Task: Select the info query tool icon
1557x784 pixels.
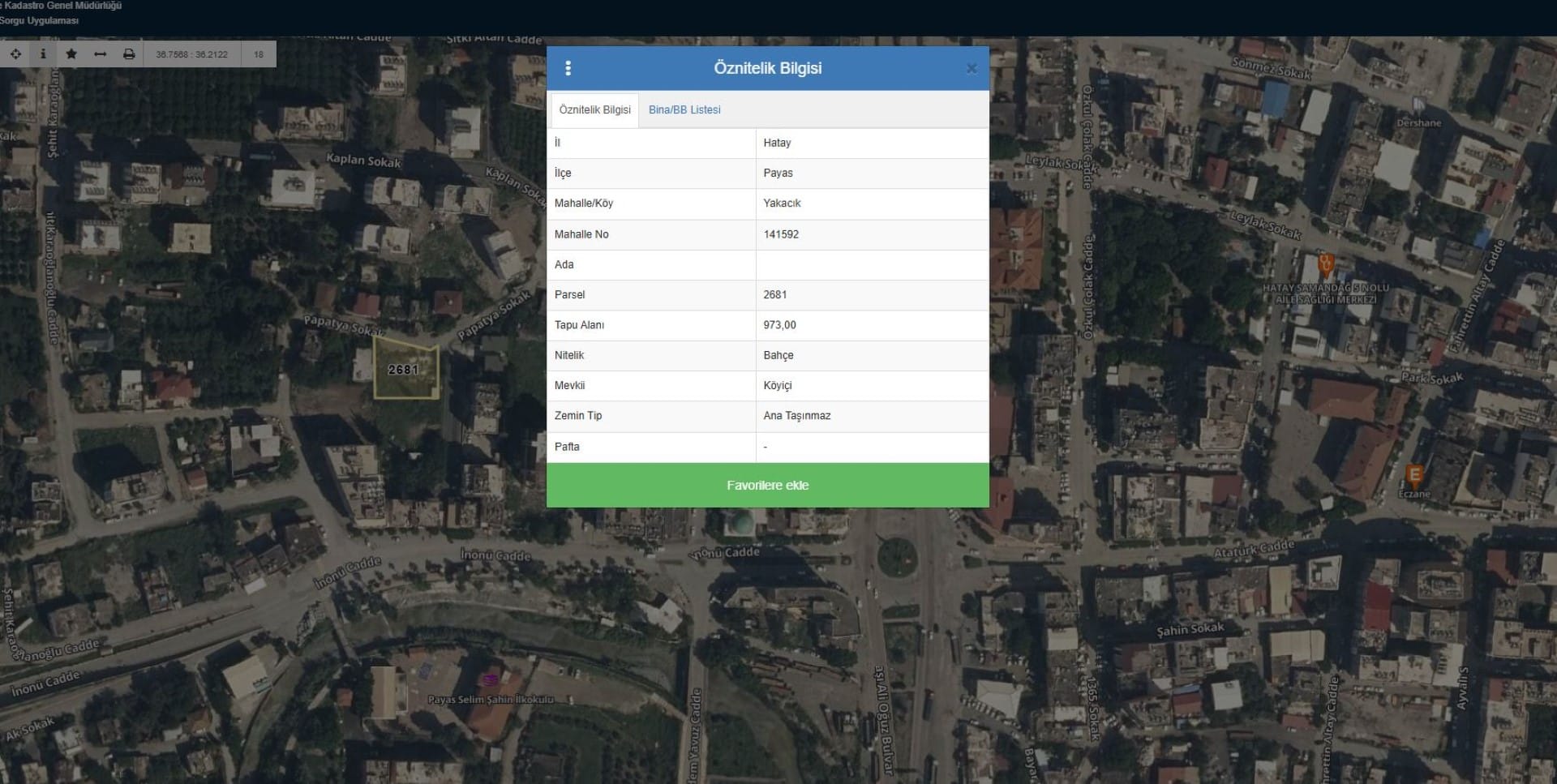Action: [43, 54]
